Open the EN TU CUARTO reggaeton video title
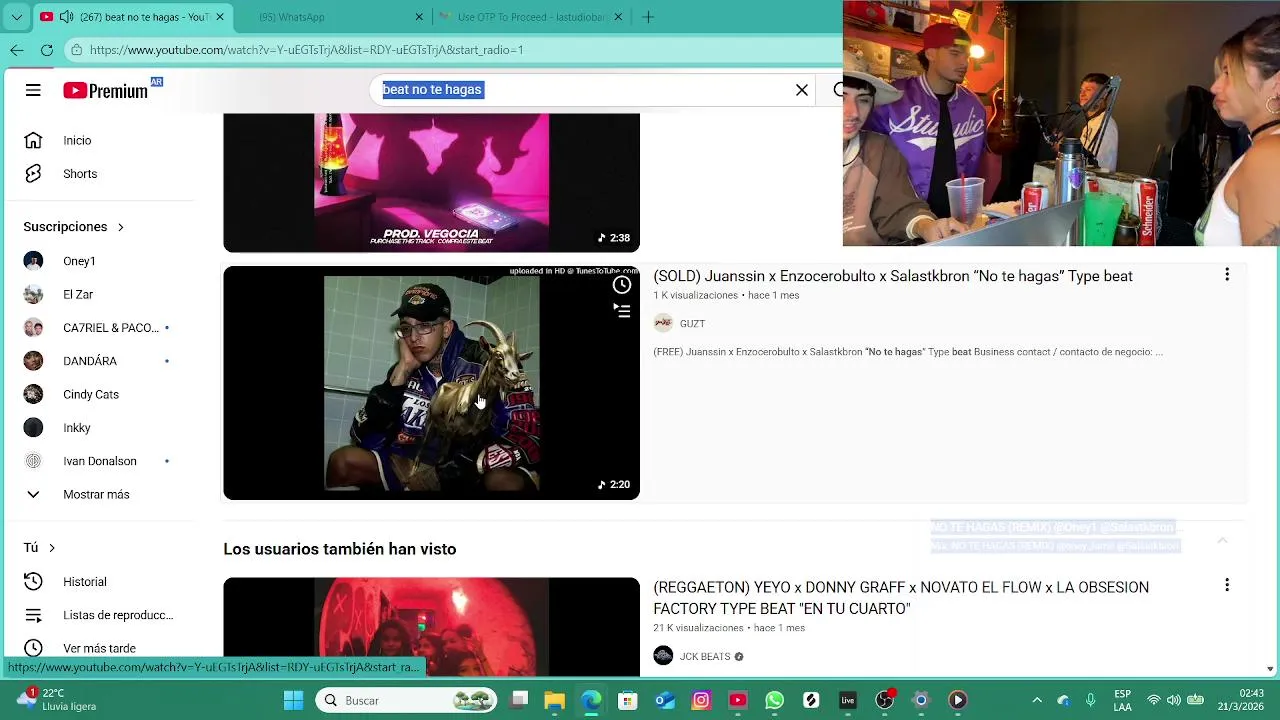The image size is (1280, 720). click(901, 598)
